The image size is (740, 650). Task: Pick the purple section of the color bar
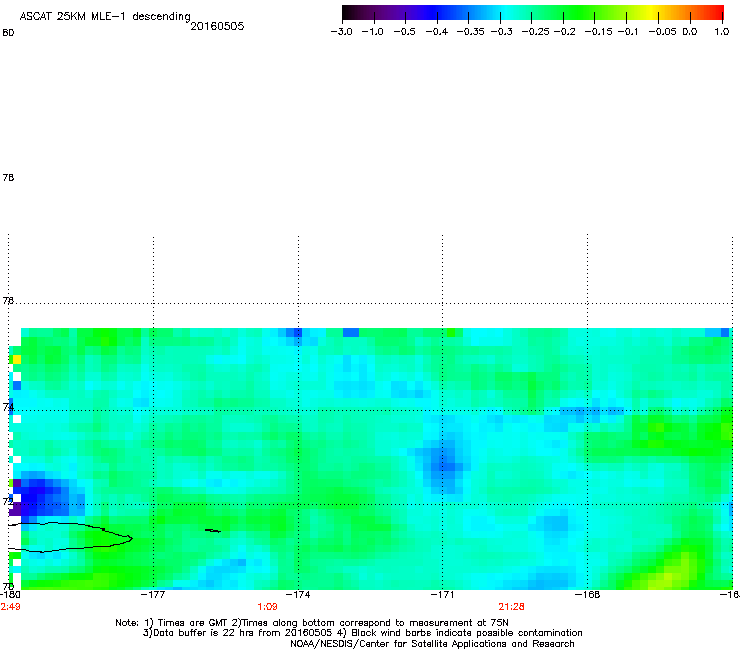[401, 12]
